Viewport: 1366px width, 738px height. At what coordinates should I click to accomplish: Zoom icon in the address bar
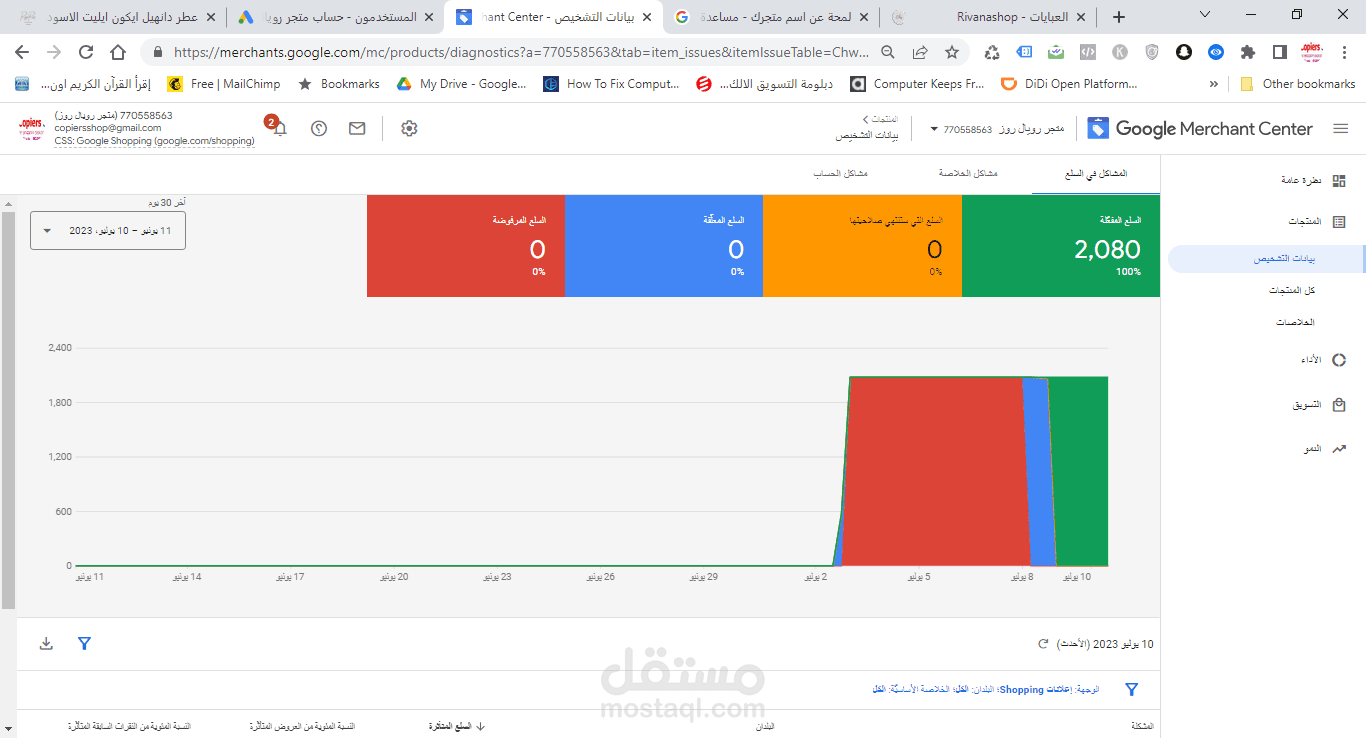click(888, 52)
